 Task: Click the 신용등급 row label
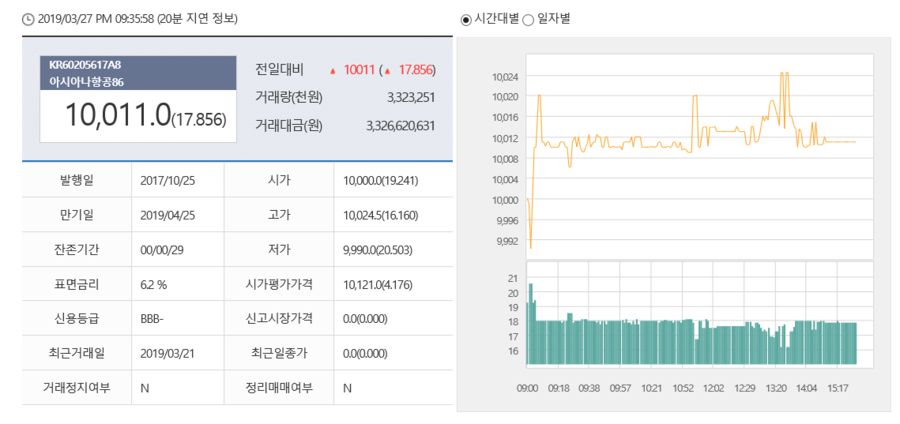click(x=76, y=318)
